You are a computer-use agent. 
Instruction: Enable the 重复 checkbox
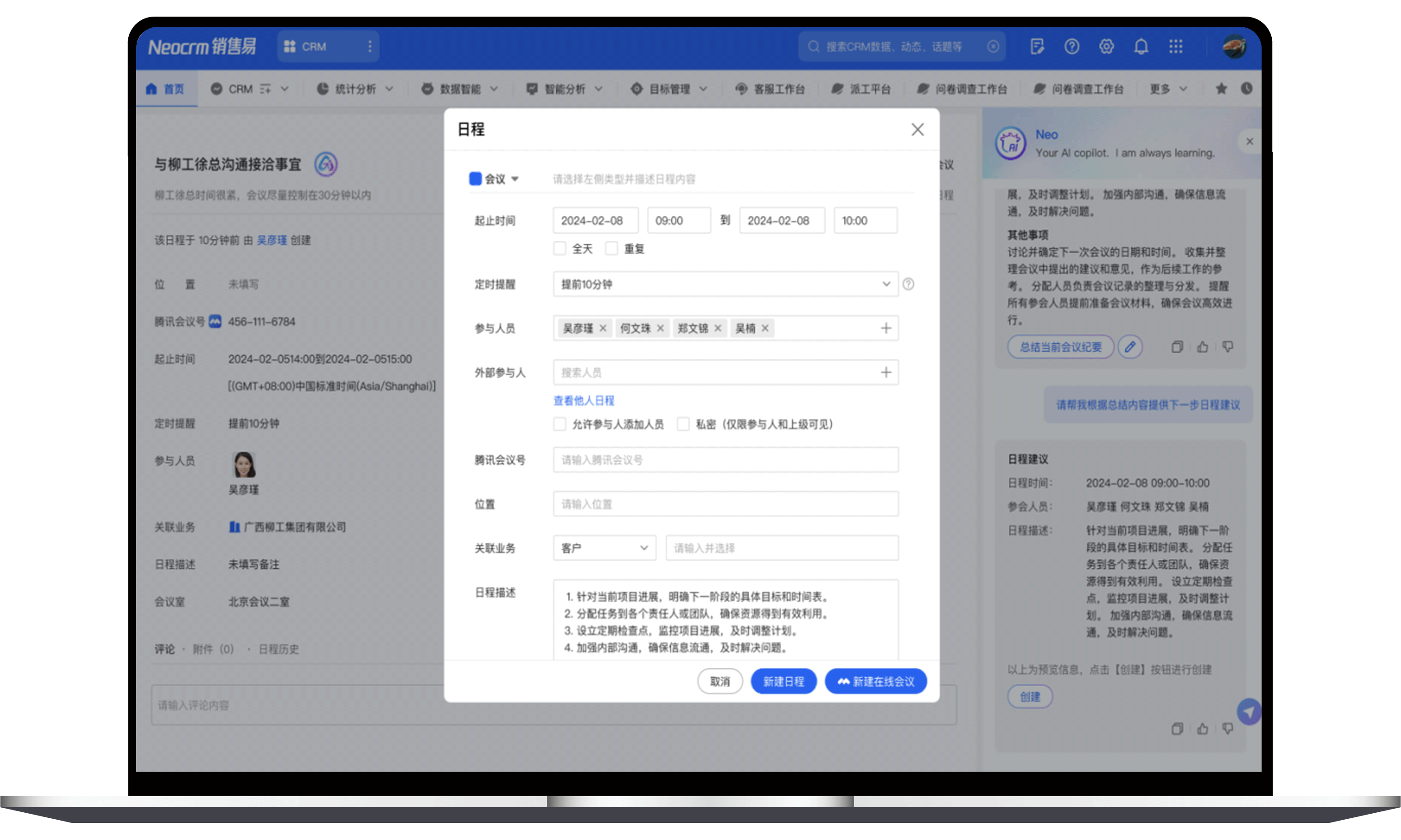pyautogui.click(x=611, y=248)
